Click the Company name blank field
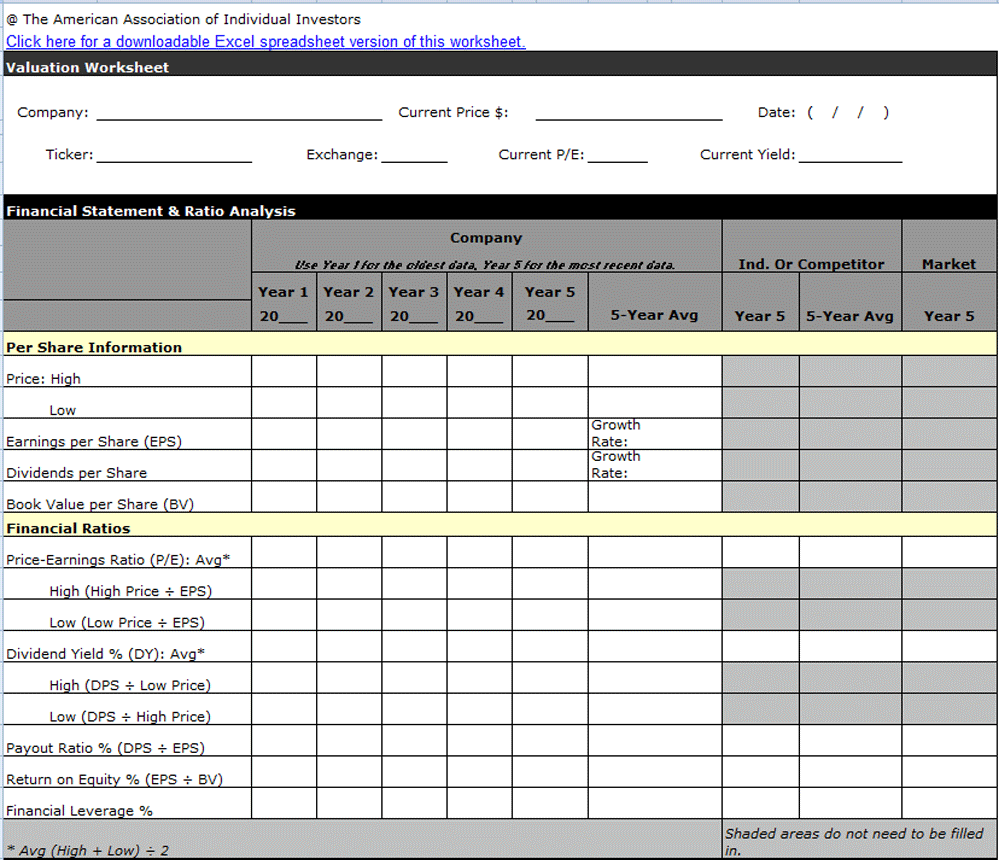Image resolution: width=1000 pixels, height=860 pixels. coord(239,113)
